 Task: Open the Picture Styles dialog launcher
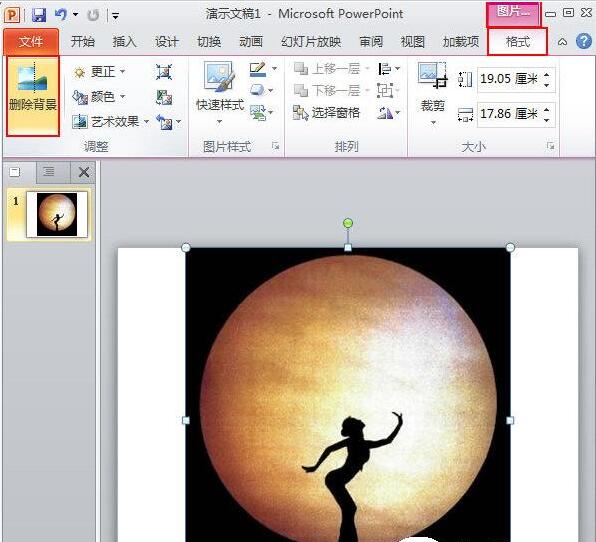point(276,146)
